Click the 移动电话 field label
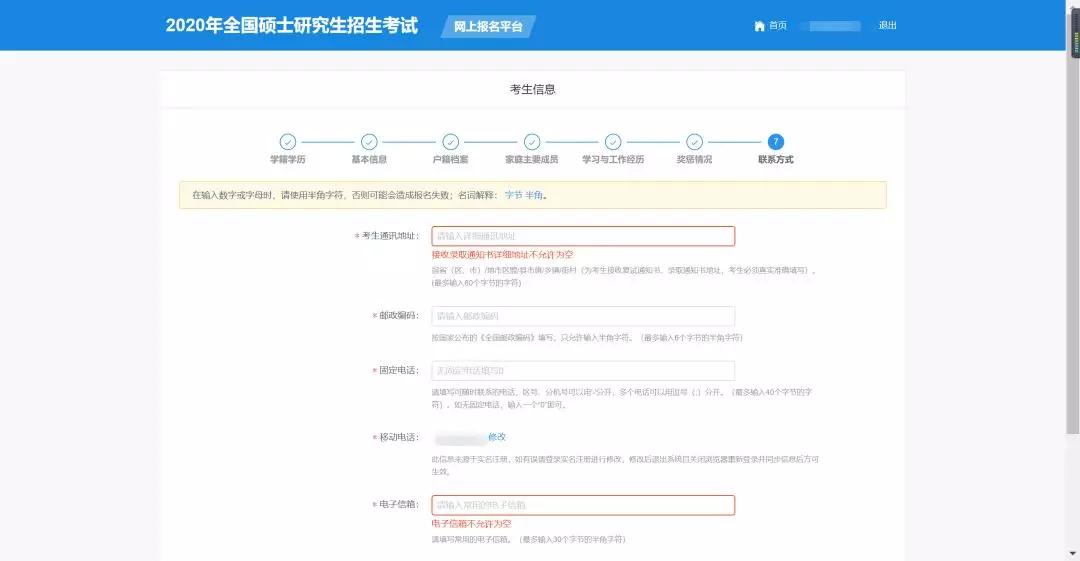The width and height of the screenshot is (1080, 561). tap(399, 437)
